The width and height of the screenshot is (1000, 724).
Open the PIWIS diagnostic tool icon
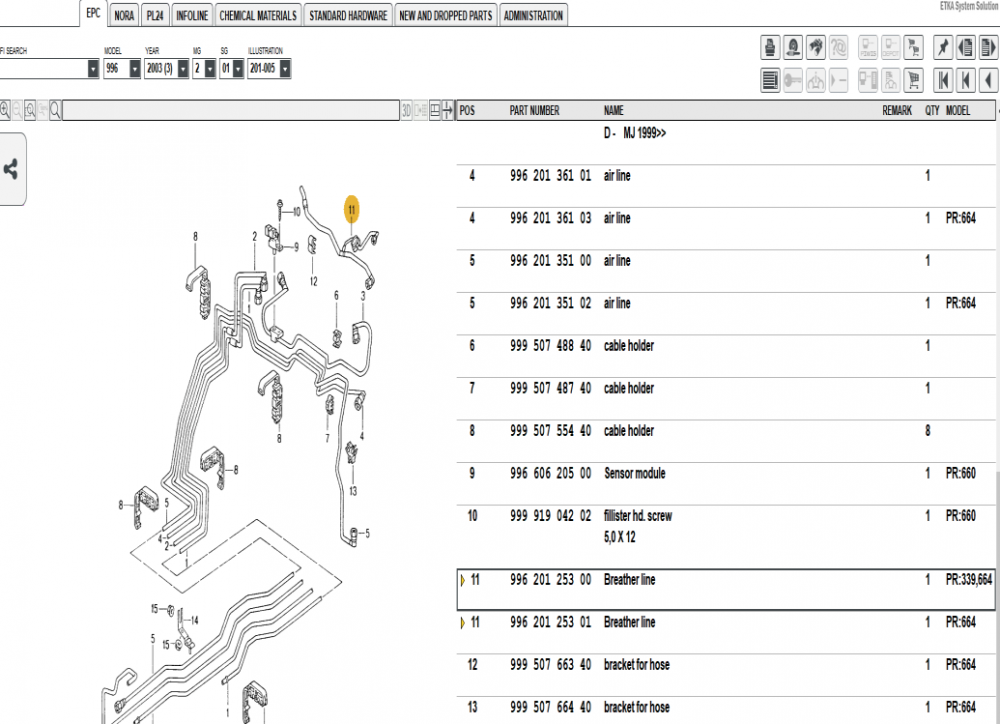pyautogui.click(x=868, y=47)
